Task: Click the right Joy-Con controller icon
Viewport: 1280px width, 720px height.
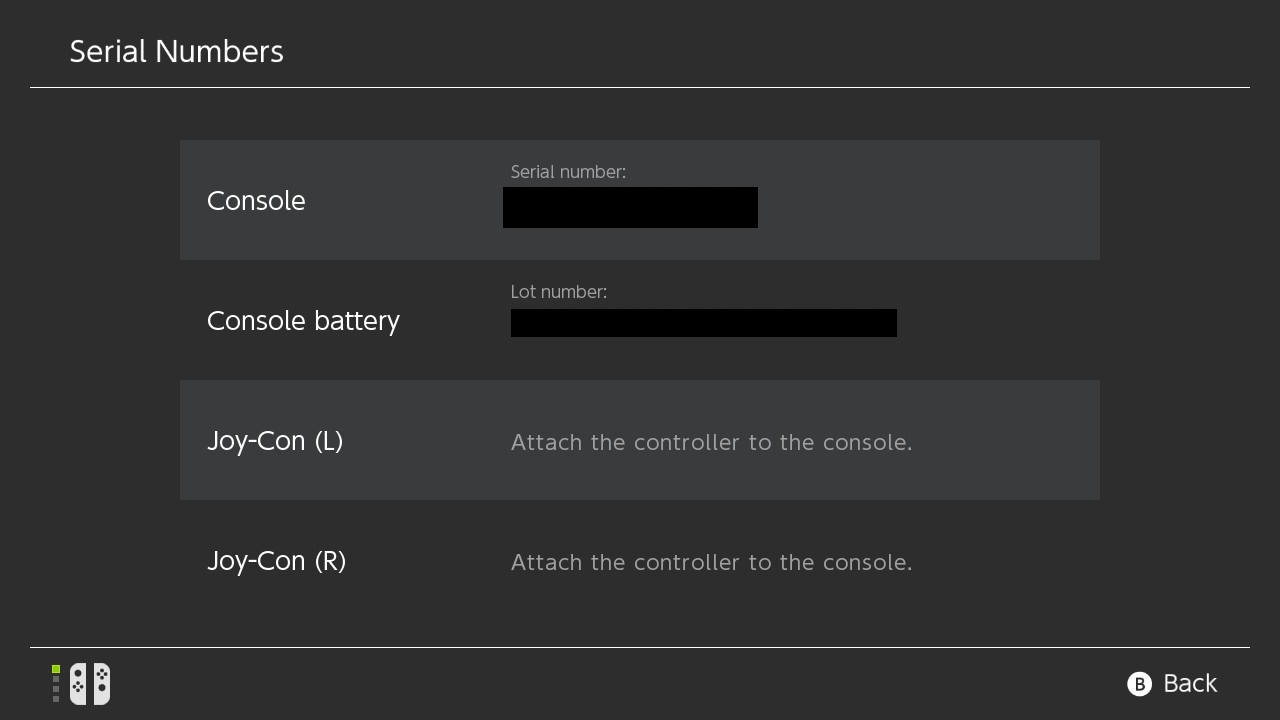Action: pos(101,684)
